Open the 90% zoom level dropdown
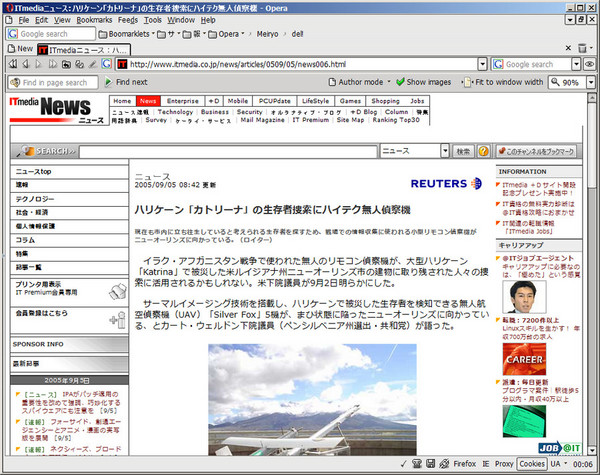The height and width of the screenshot is (475, 600). pyautogui.click(x=591, y=82)
